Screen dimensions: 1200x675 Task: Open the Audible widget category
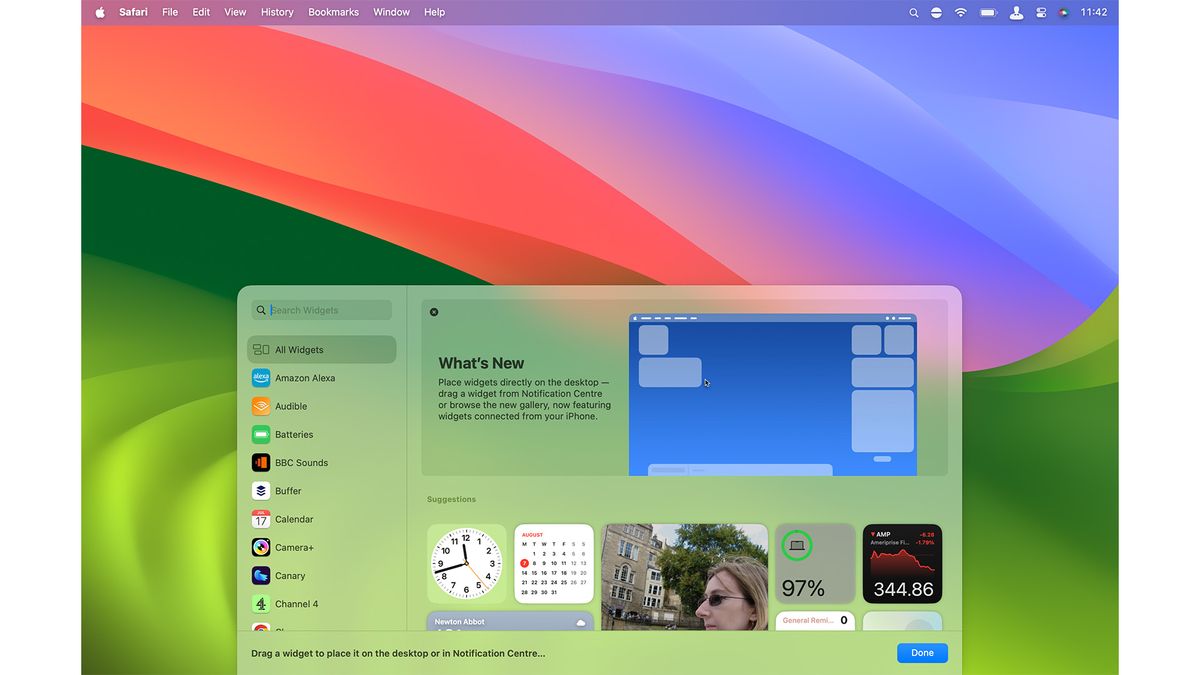point(291,406)
